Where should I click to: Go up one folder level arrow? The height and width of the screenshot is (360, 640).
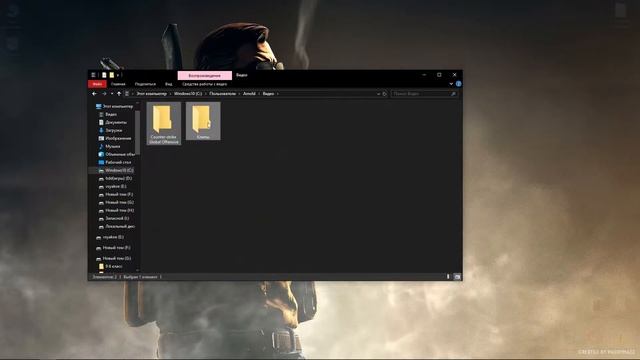click(119, 94)
